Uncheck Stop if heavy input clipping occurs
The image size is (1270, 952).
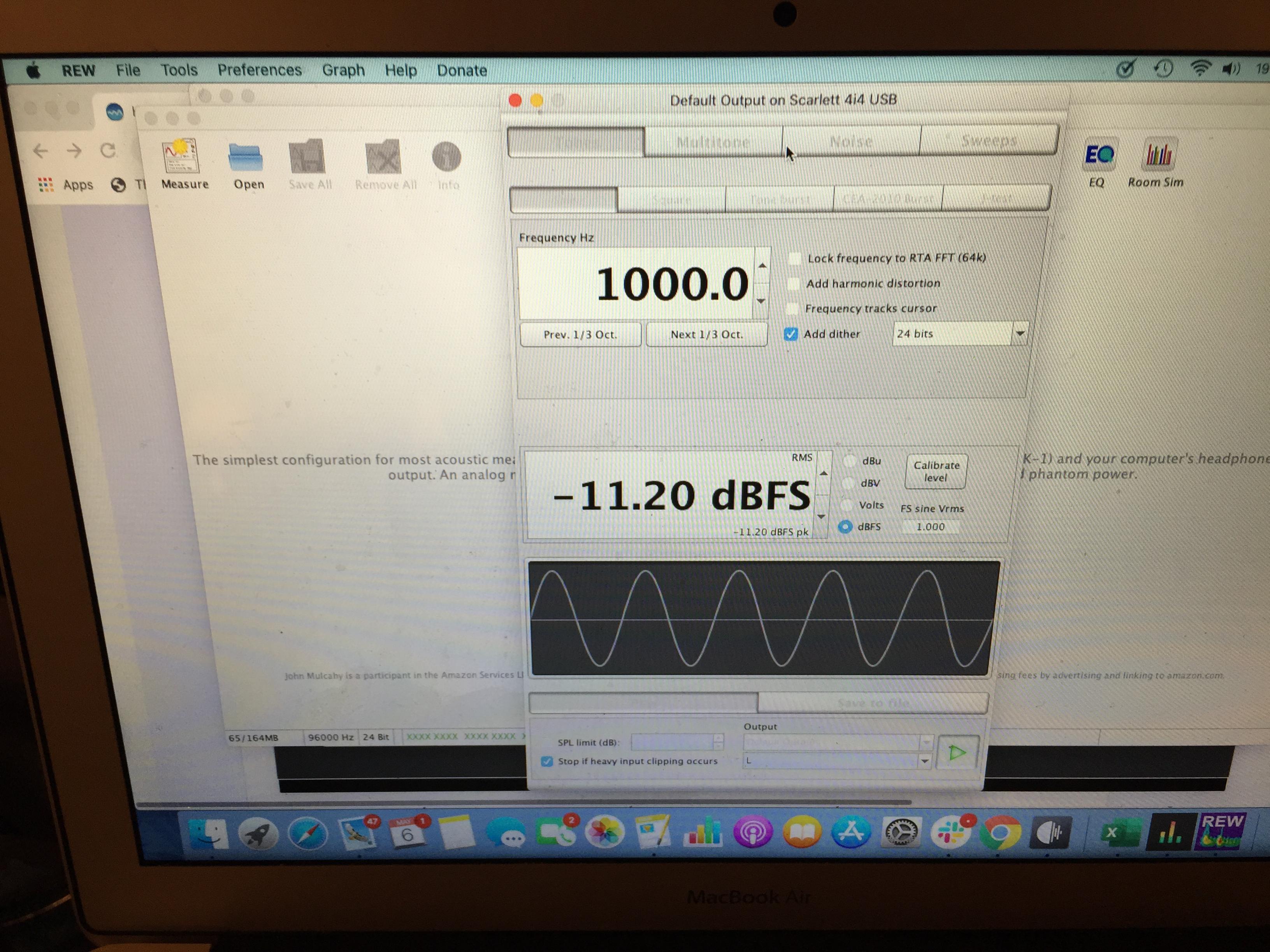click(x=546, y=761)
